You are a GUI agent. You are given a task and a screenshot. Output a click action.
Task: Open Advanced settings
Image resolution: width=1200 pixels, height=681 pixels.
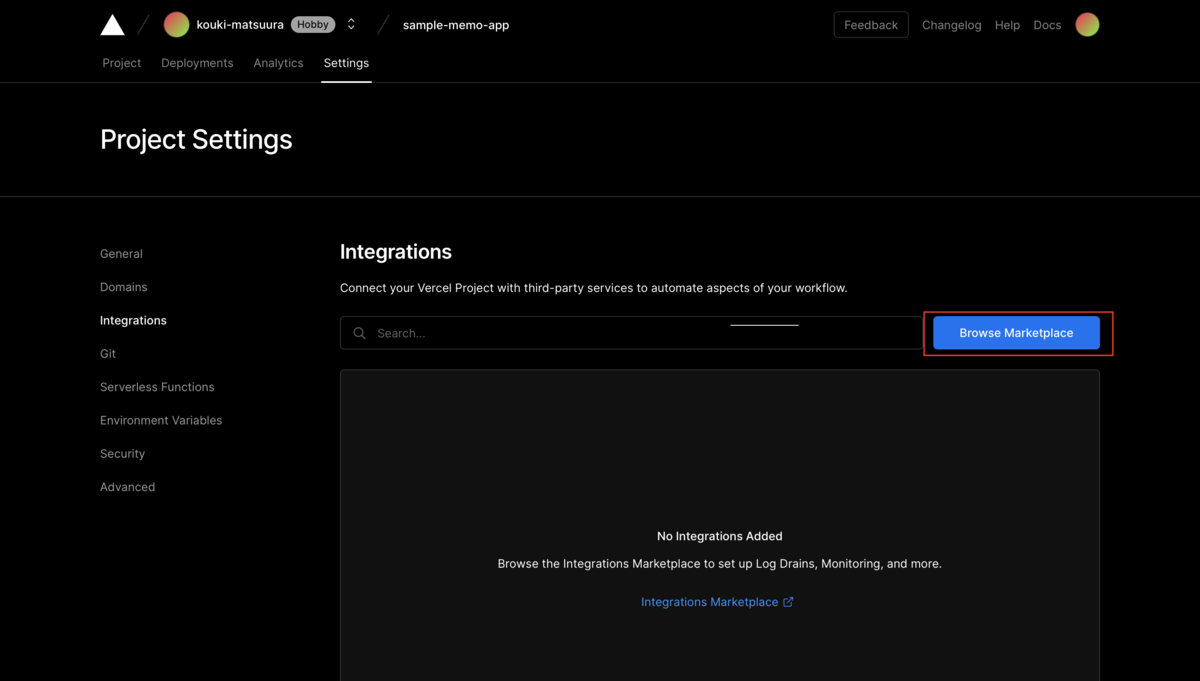[x=127, y=487]
